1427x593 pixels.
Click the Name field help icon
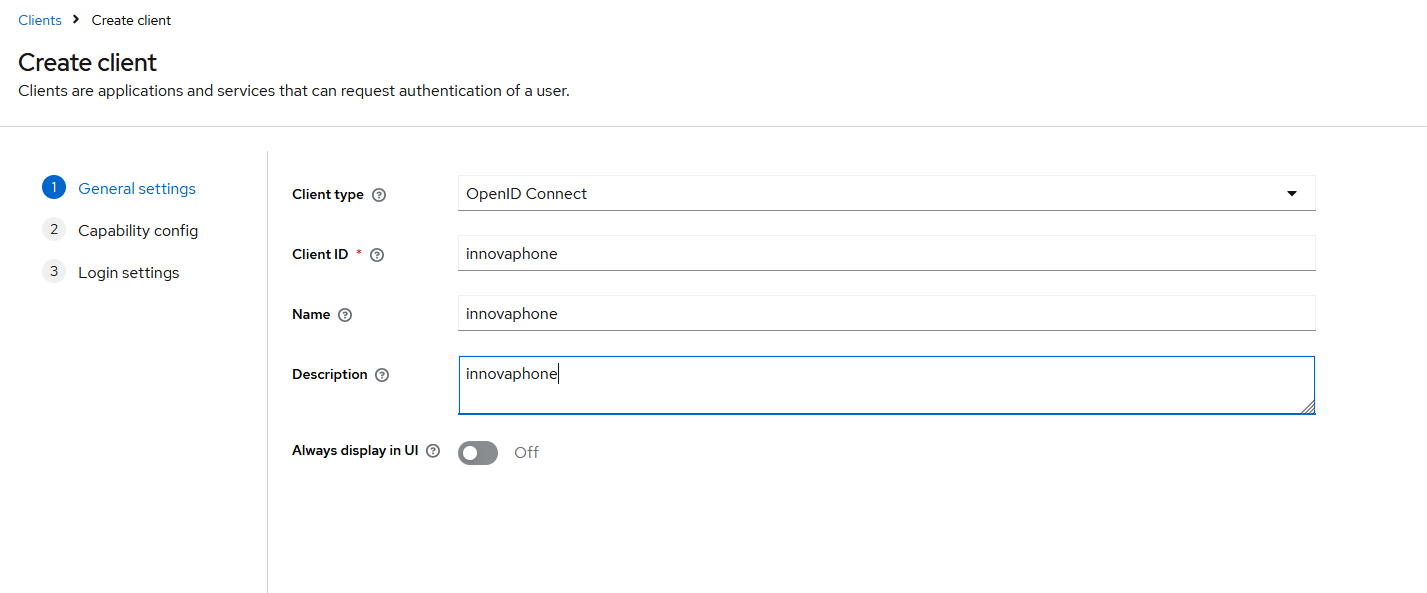click(345, 315)
